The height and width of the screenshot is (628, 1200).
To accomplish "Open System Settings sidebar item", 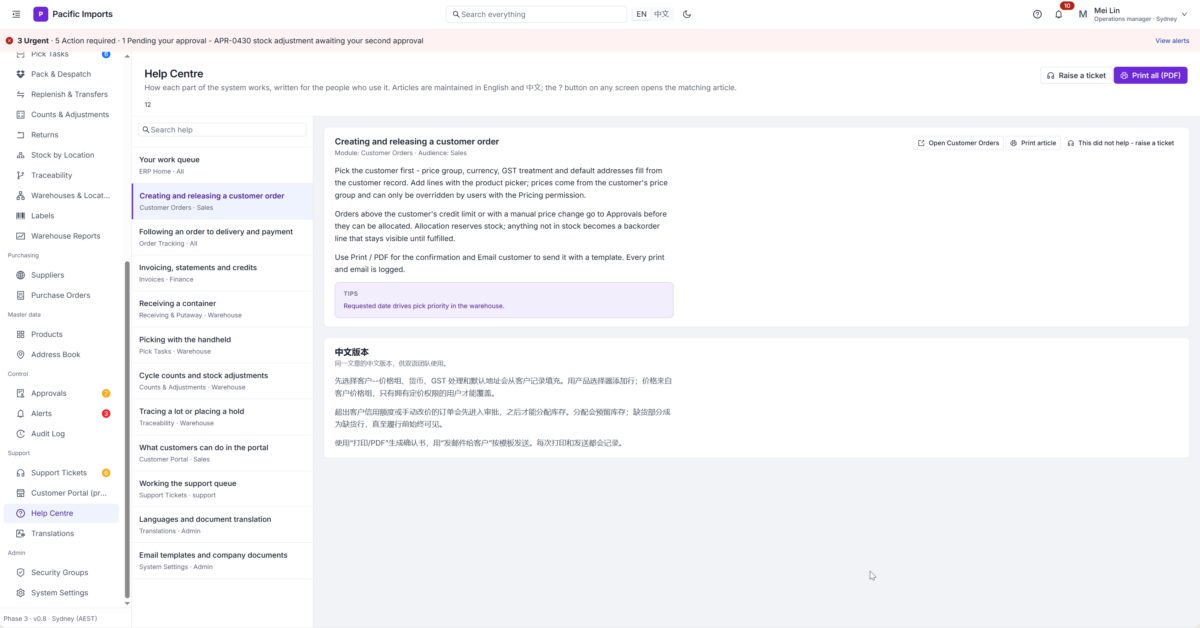I will pyautogui.click(x=61, y=593).
